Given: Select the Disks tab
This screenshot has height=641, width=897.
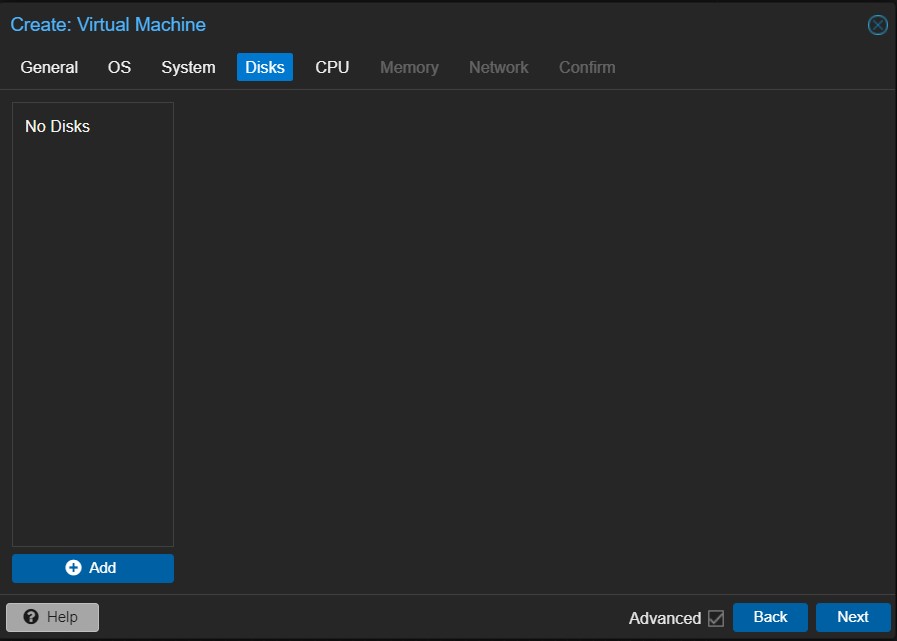Looking at the screenshot, I should click(x=265, y=67).
